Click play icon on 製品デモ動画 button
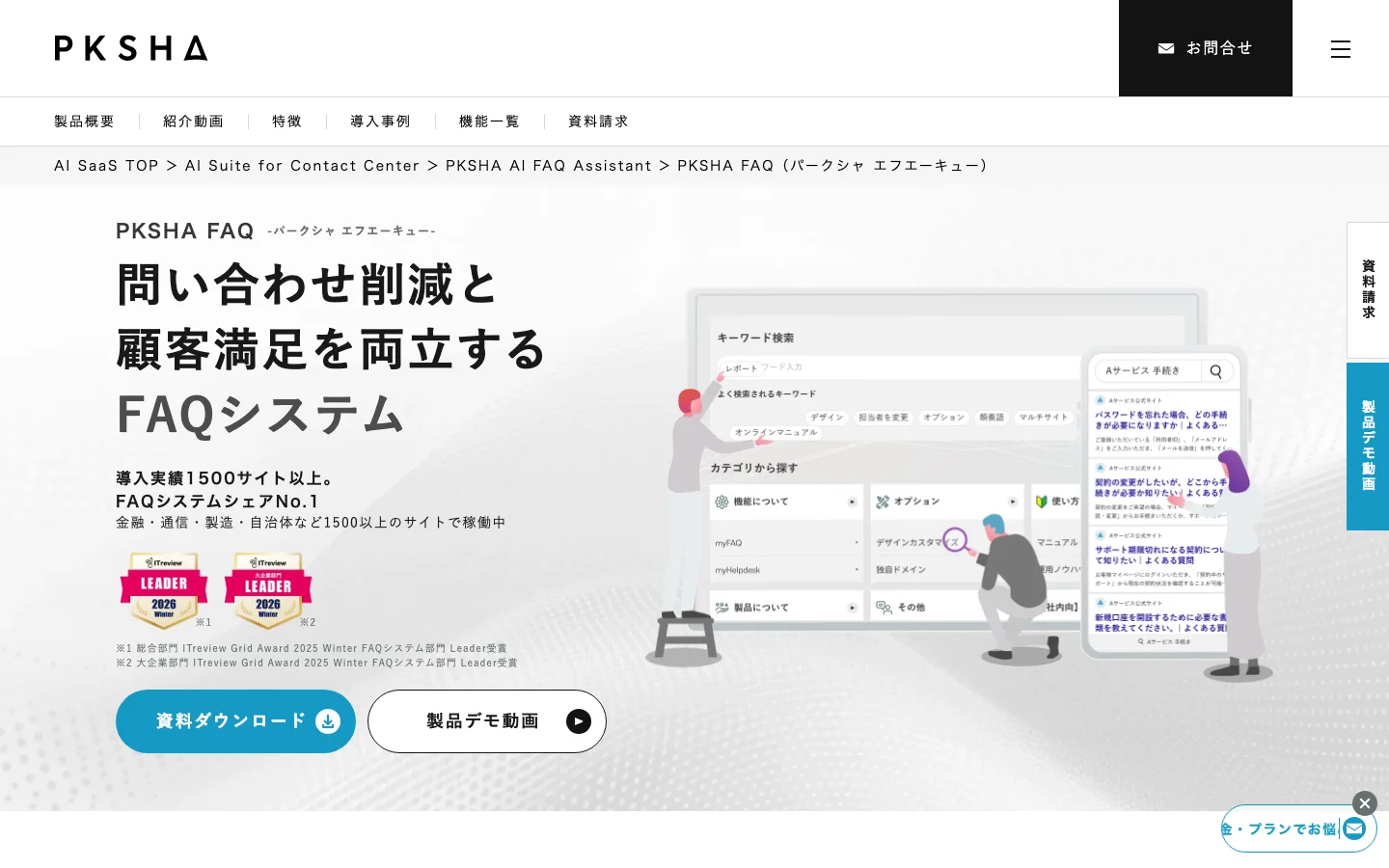The height and width of the screenshot is (868, 1389). click(x=579, y=721)
